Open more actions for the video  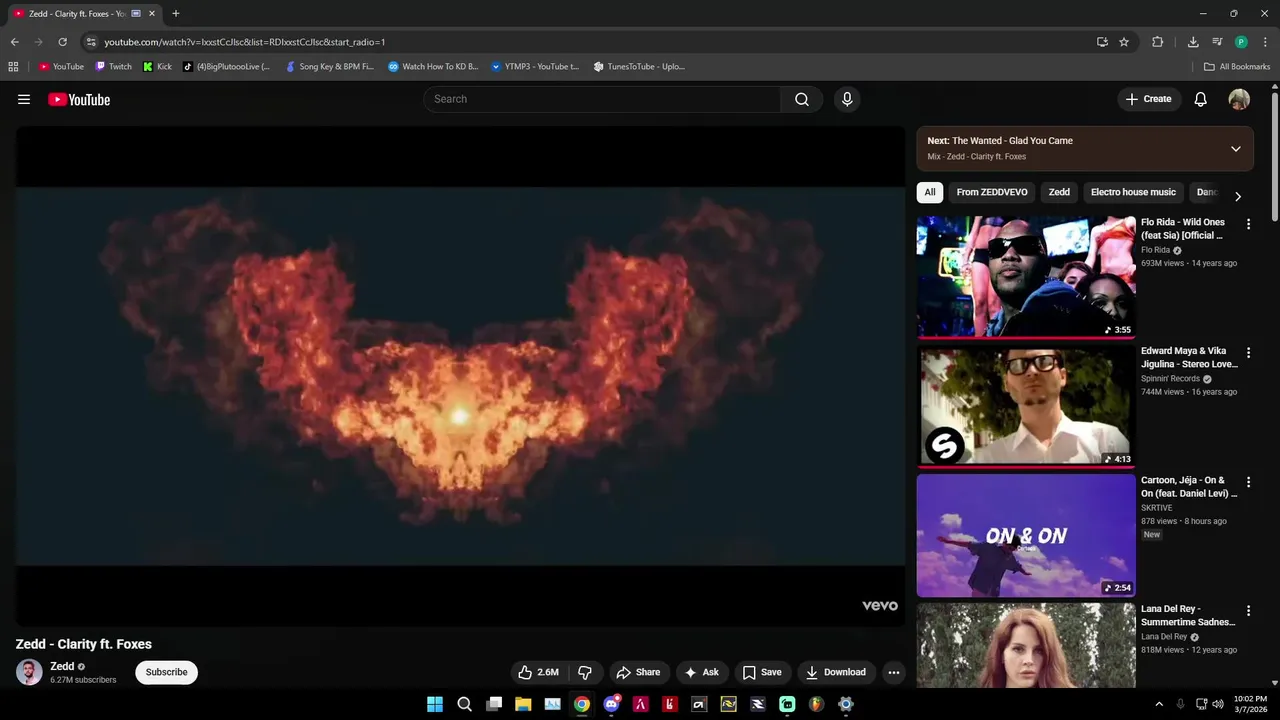click(x=894, y=672)
